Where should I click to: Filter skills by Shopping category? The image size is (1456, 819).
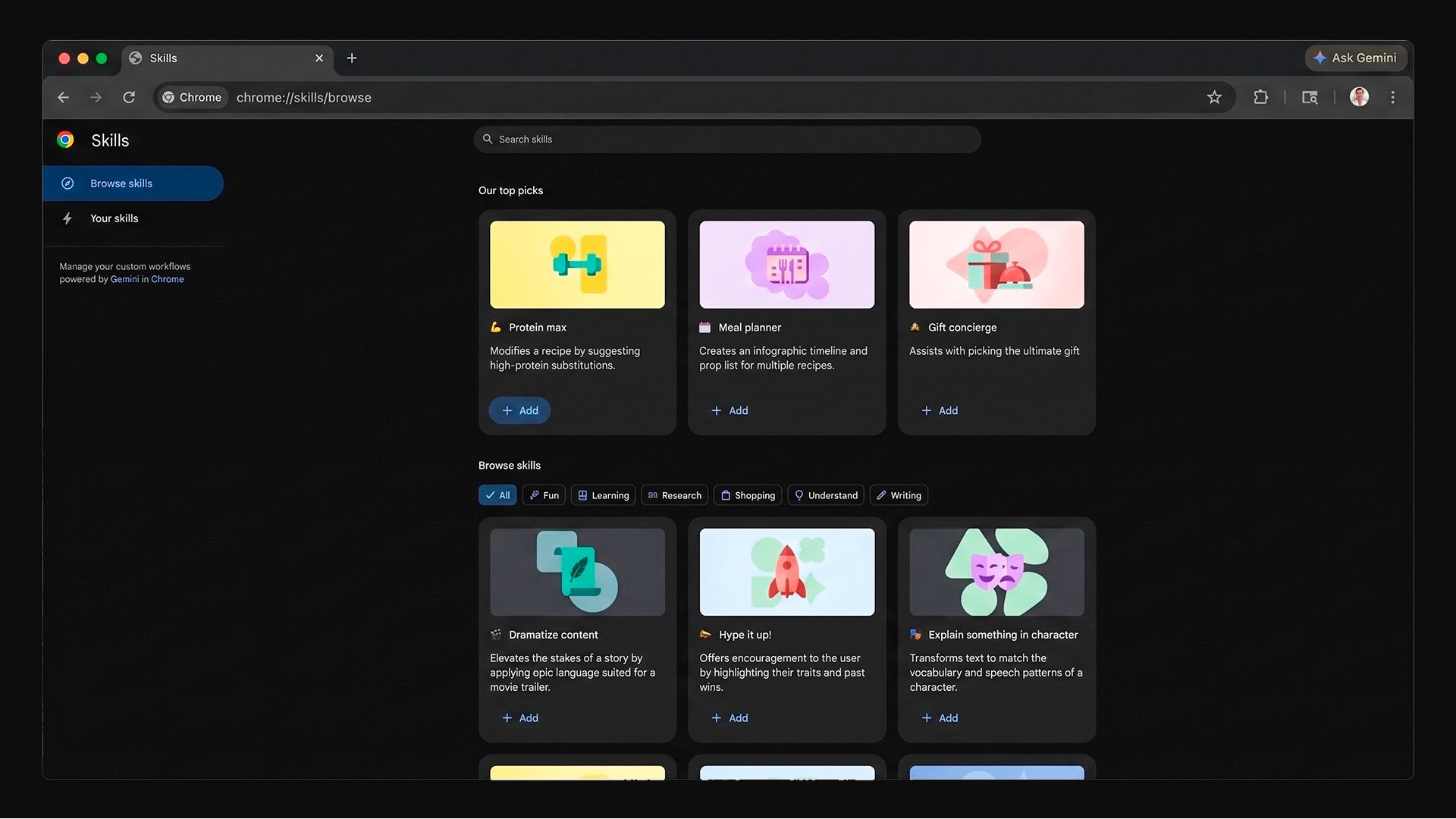[748, 495]
